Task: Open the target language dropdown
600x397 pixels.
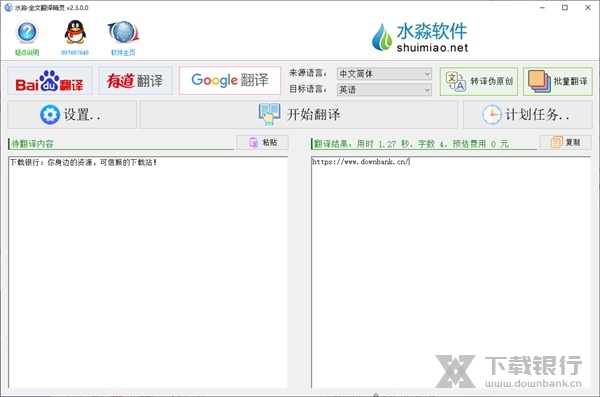Action: point(384,90)
